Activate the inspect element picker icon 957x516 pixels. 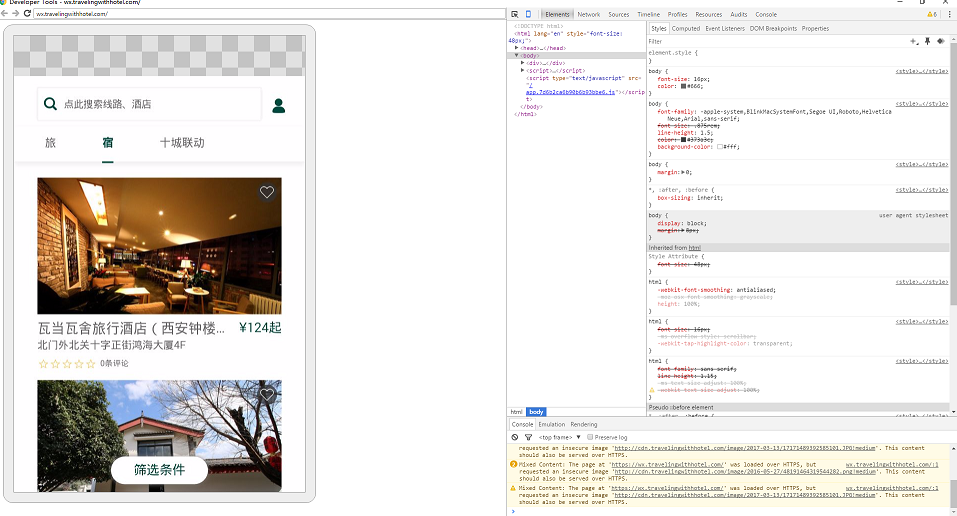click(x=515, y=15)
